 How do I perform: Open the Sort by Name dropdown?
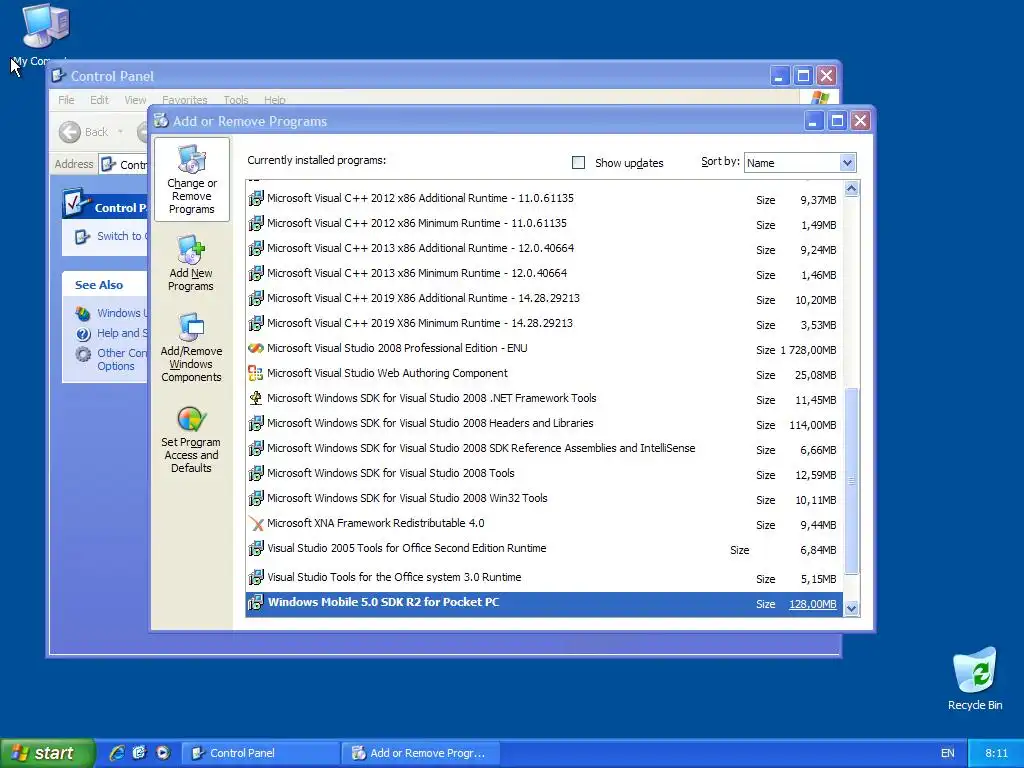point(800,163)
